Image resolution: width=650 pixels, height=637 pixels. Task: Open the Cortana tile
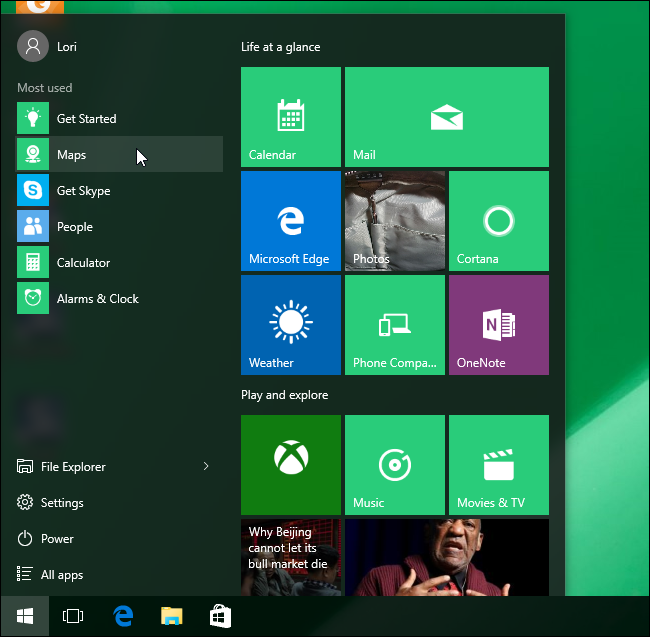click(499, 221)
